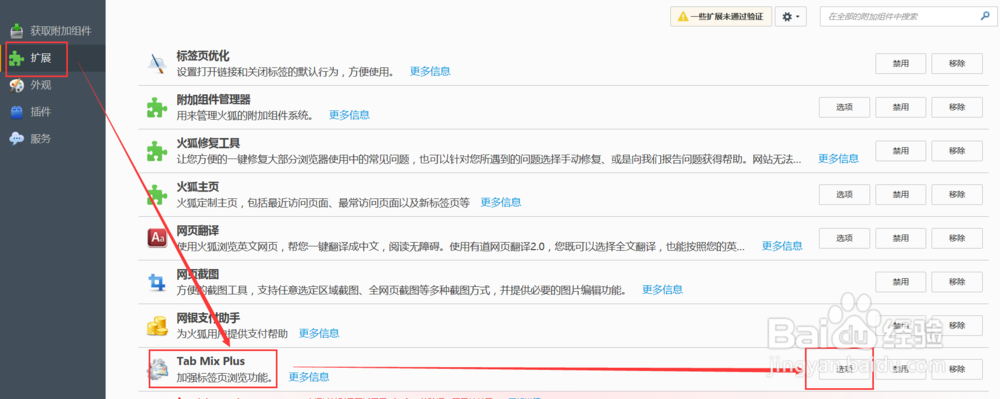
Task: Remove the 网银支付助手 extension
Action: [957, 325]
